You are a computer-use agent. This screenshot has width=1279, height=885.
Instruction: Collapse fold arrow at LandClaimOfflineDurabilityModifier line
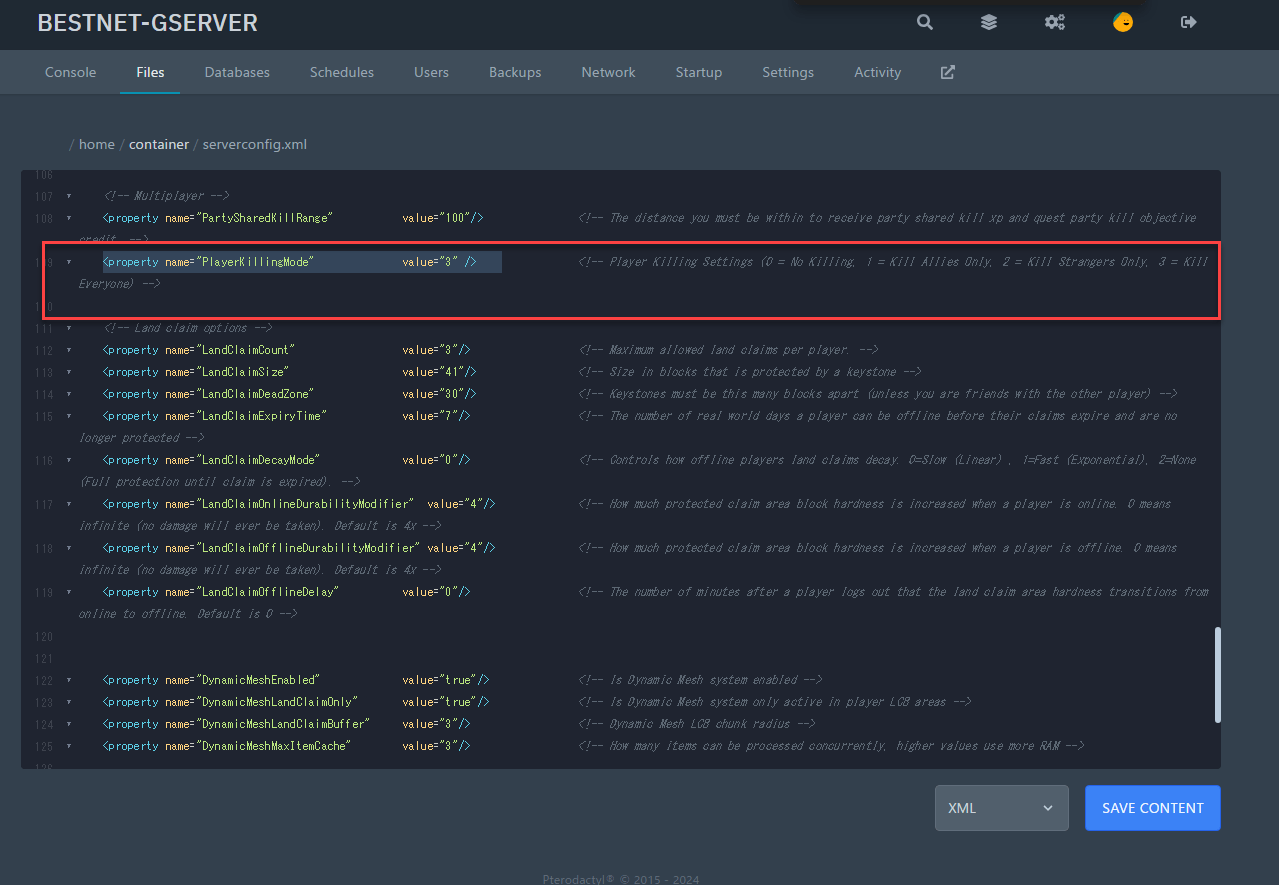69,548
